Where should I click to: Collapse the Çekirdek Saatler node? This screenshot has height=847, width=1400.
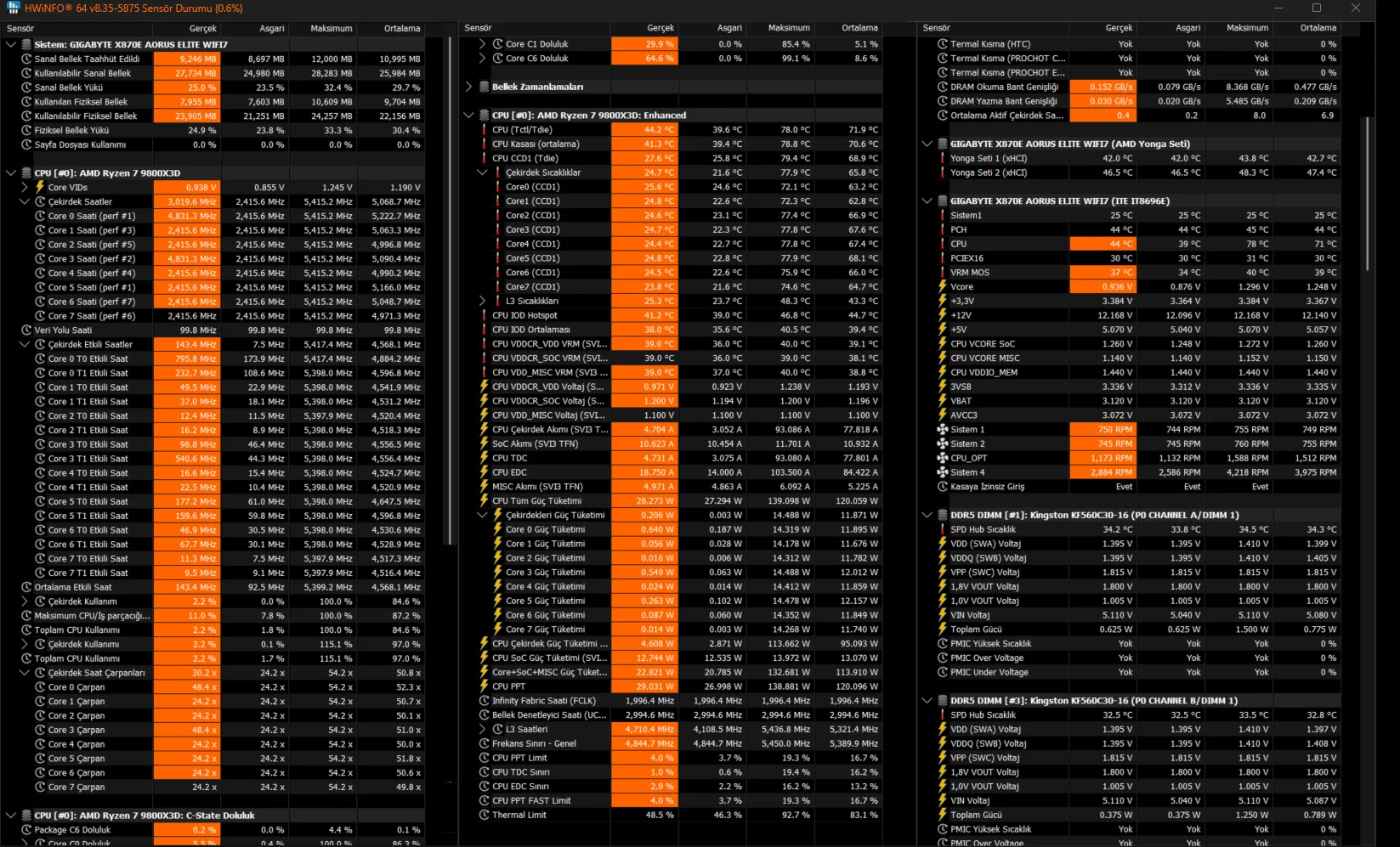pyautogui.click(x=25, y=202)
